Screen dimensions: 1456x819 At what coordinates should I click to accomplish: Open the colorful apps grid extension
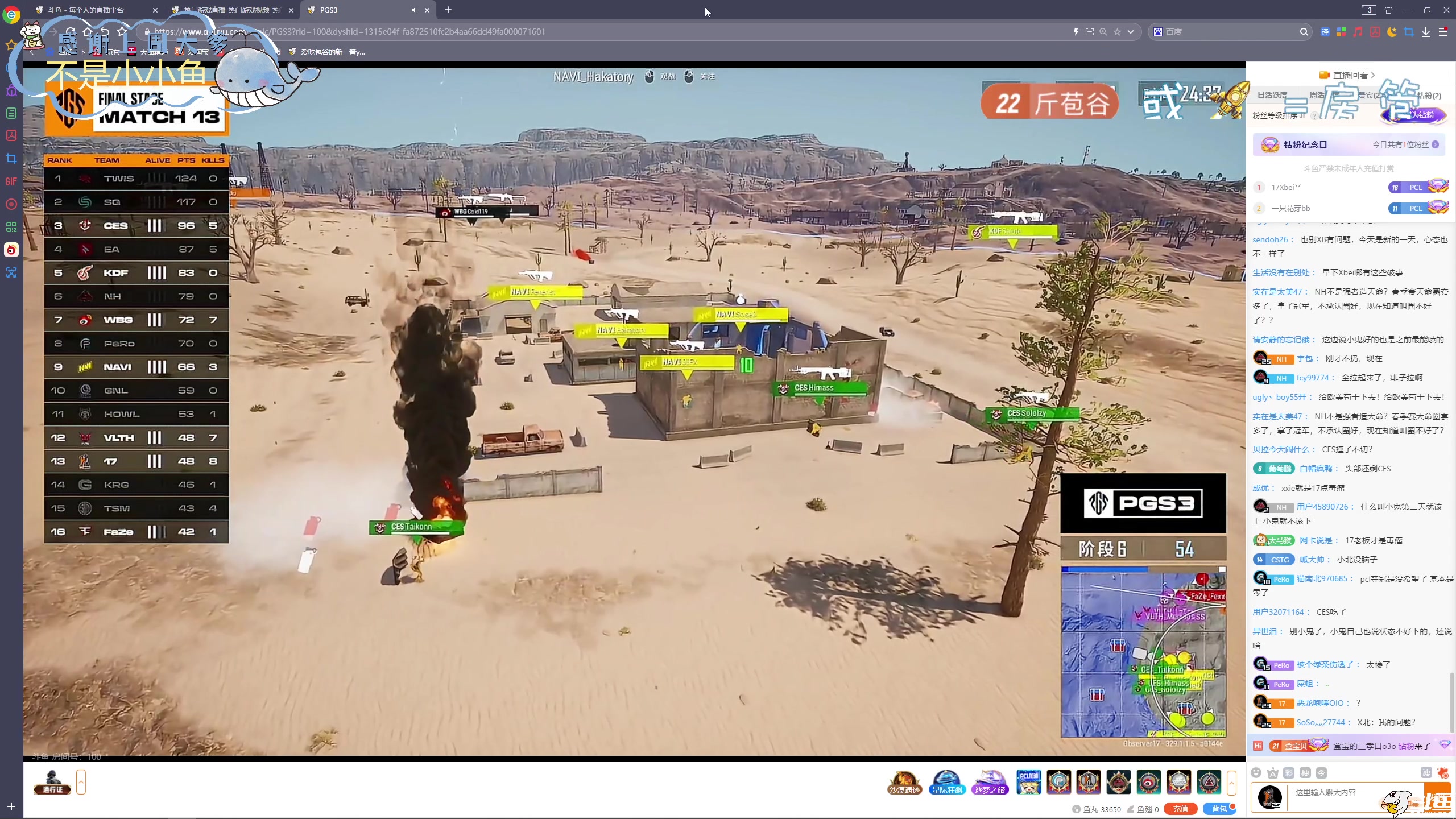pos(1341,32)
